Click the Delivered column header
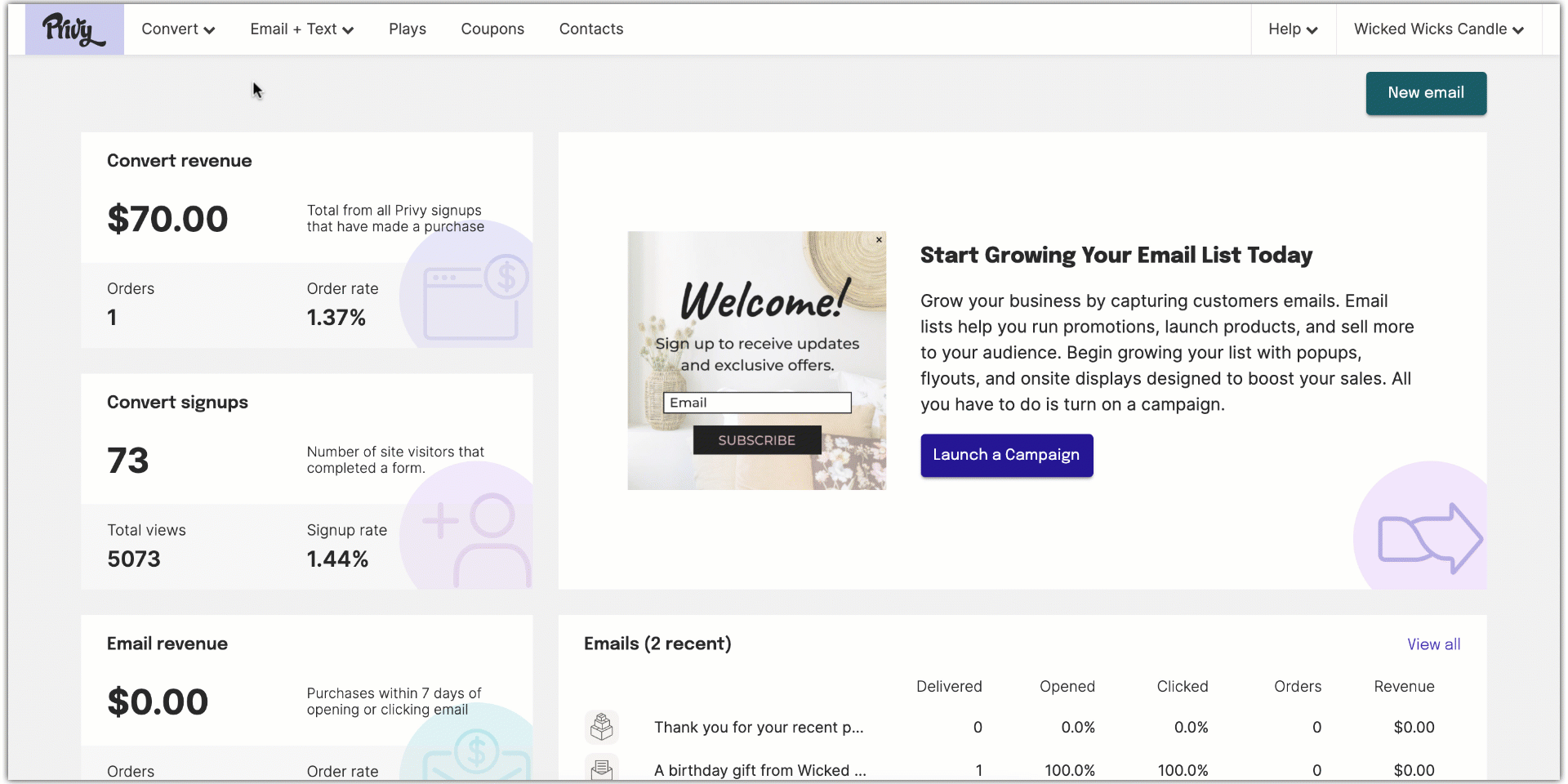Screen dimensions: 1568x784 point(949,687)
